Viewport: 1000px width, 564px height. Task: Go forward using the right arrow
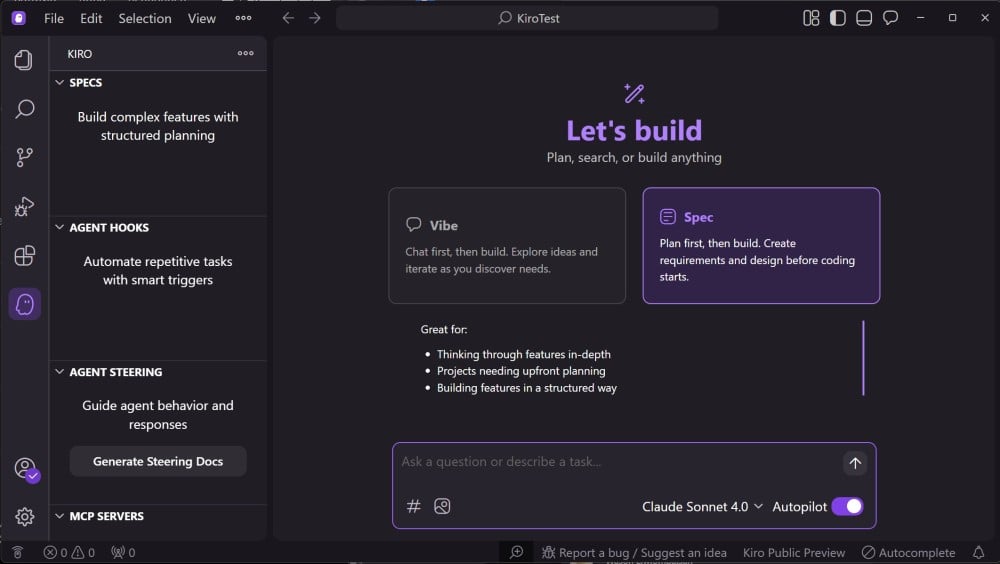point(314,18)
